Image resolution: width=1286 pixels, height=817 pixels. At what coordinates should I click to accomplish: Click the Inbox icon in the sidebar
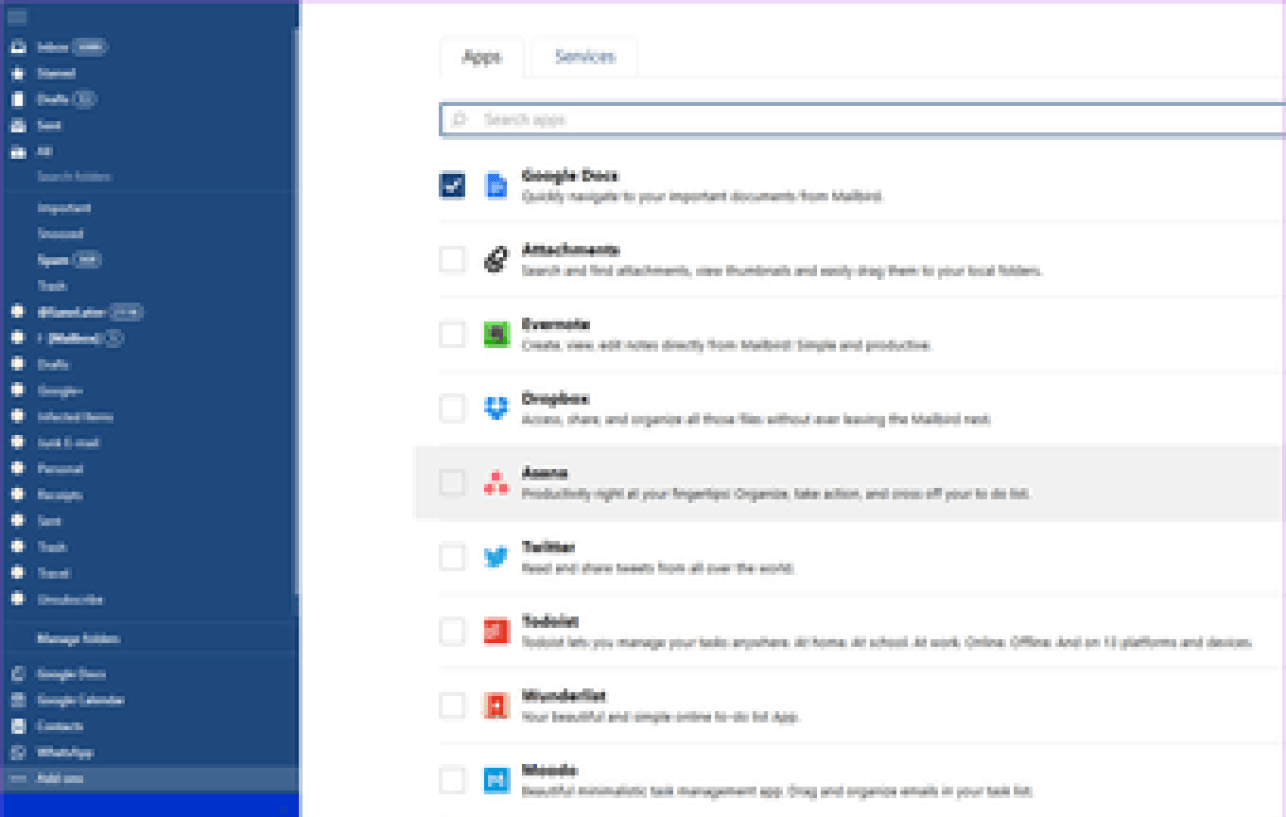coord(17,47)
